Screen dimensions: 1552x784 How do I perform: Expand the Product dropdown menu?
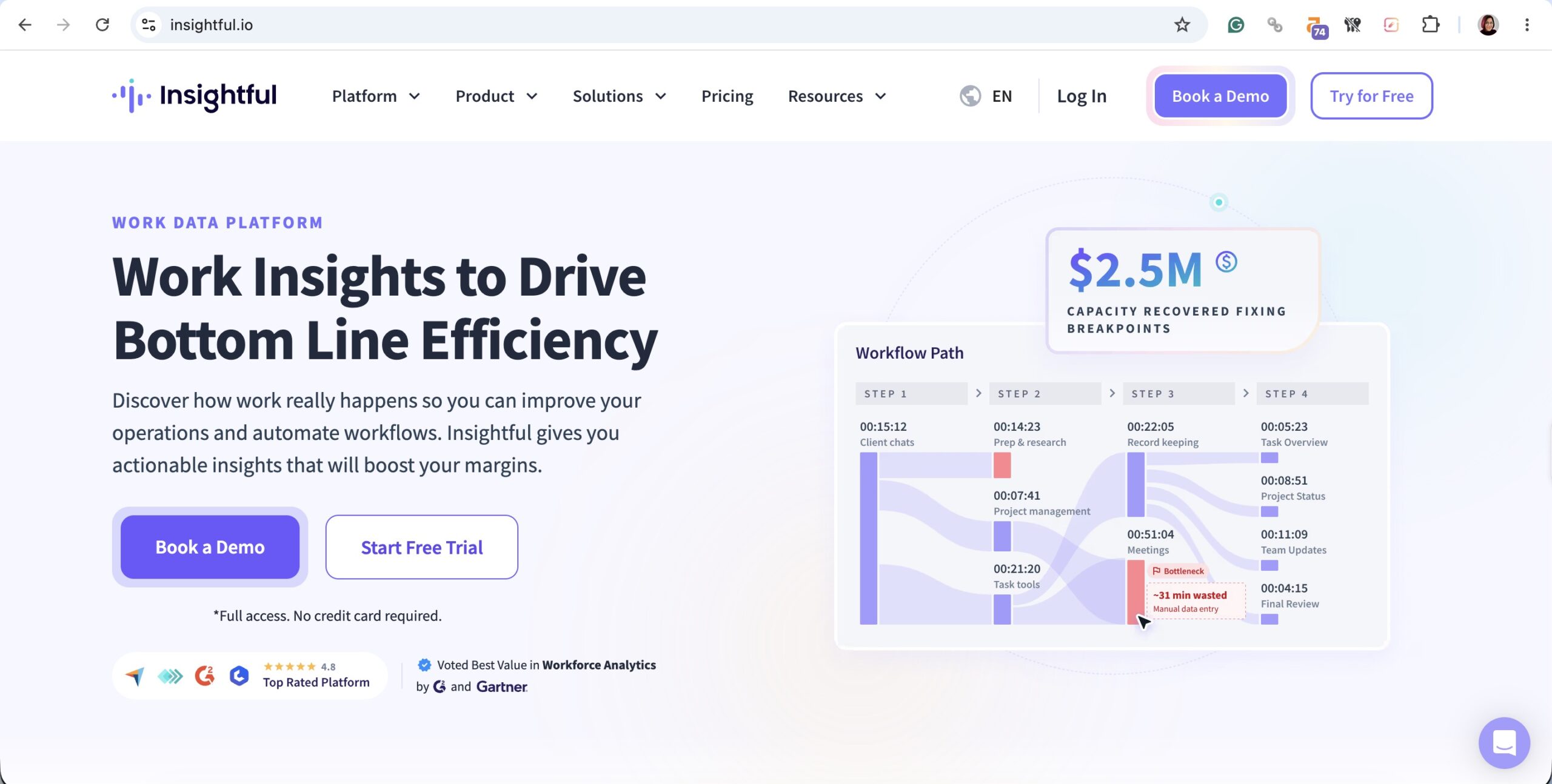point(497,96)
